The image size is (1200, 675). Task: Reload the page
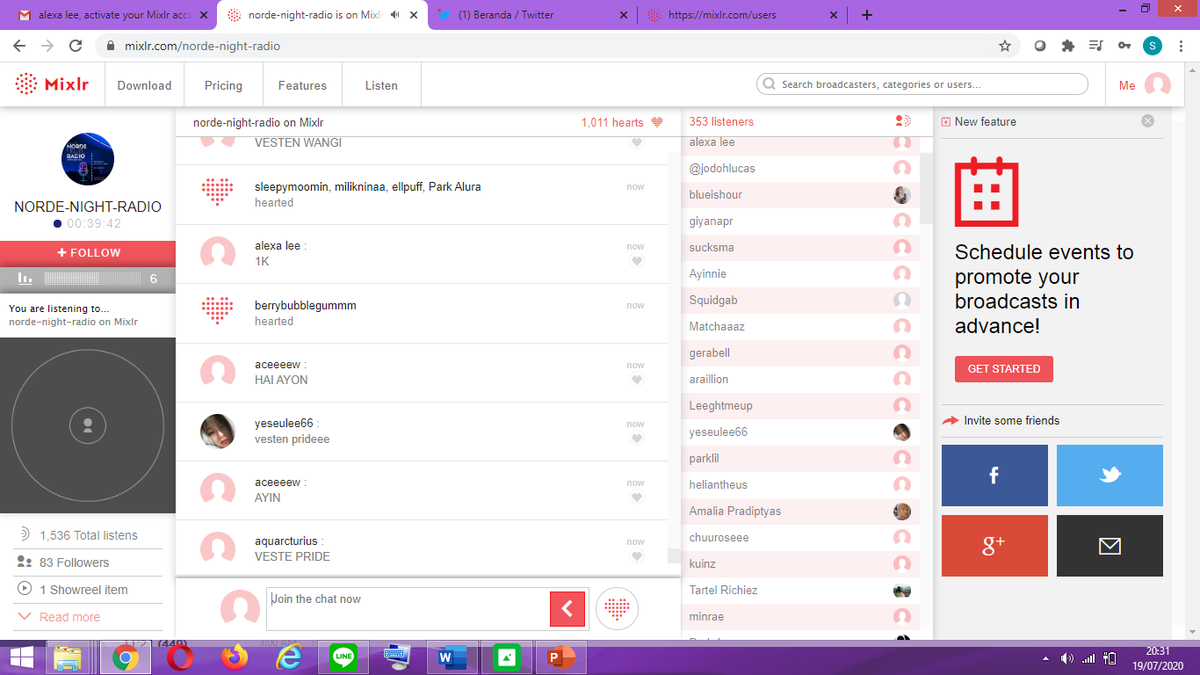coord(75,46)
